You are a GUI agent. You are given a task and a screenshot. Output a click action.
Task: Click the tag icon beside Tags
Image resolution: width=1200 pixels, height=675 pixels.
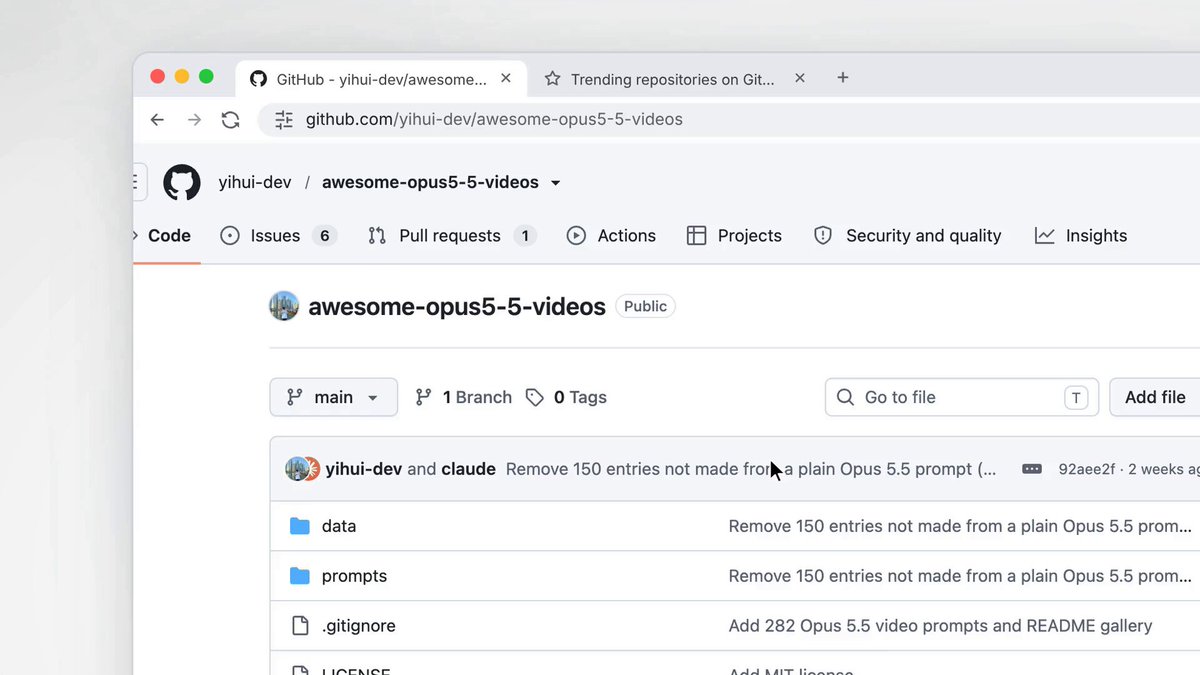pyautogui.click(x=535, y=398)
